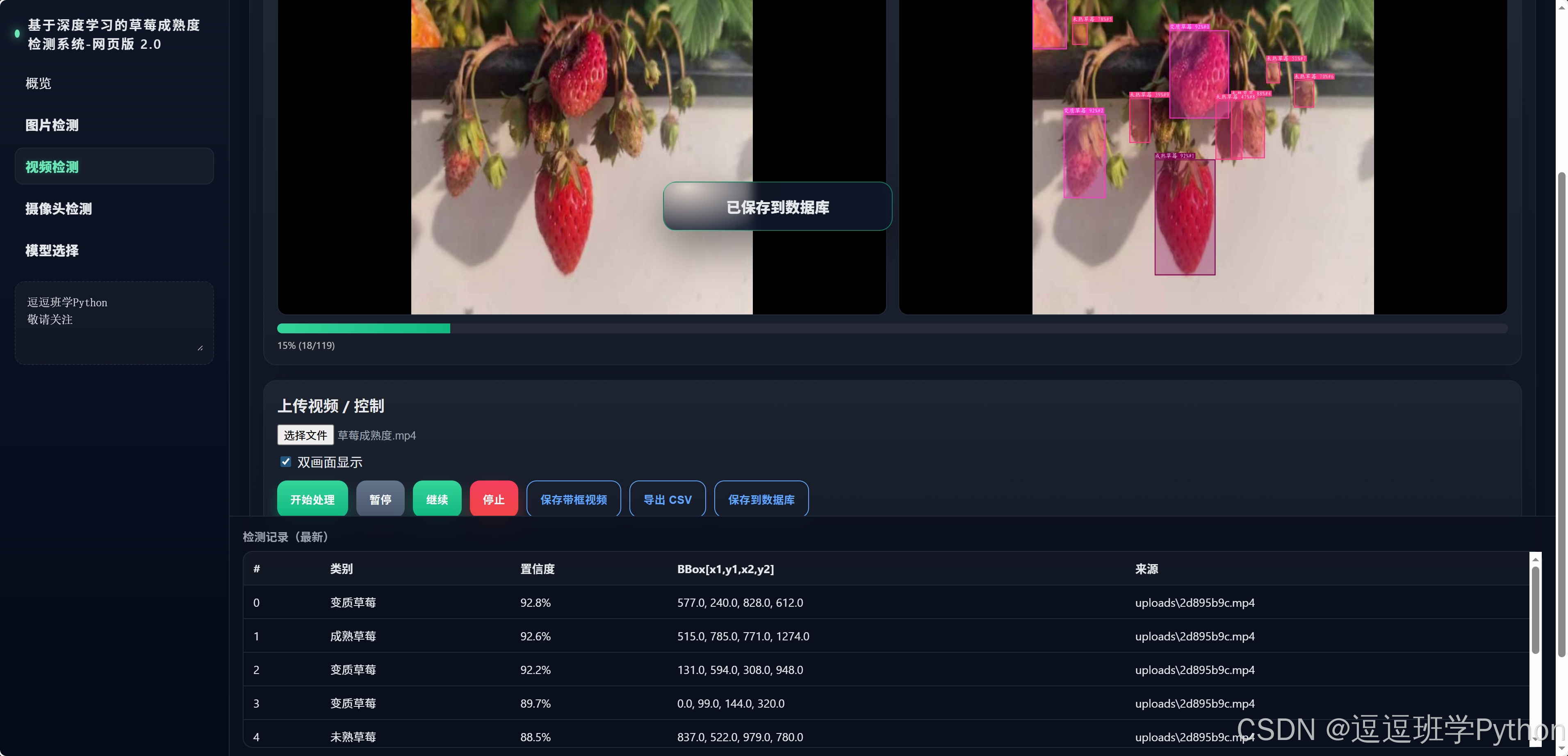Click 保存带框视频 button
The height and width of the screenshot is (756, 1568).
coord(573,499)
